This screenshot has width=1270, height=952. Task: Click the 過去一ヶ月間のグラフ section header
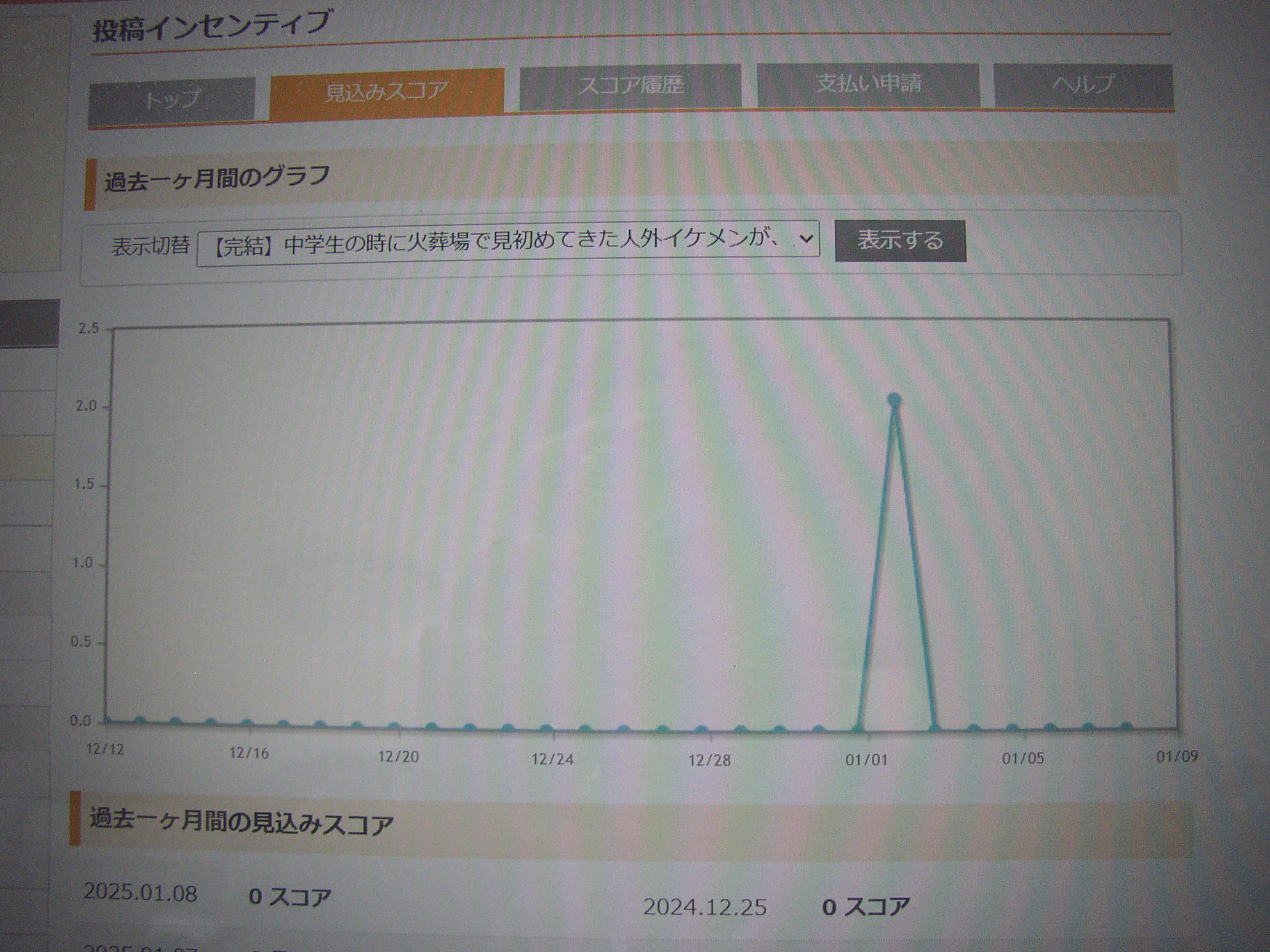(x=218, y=178)
